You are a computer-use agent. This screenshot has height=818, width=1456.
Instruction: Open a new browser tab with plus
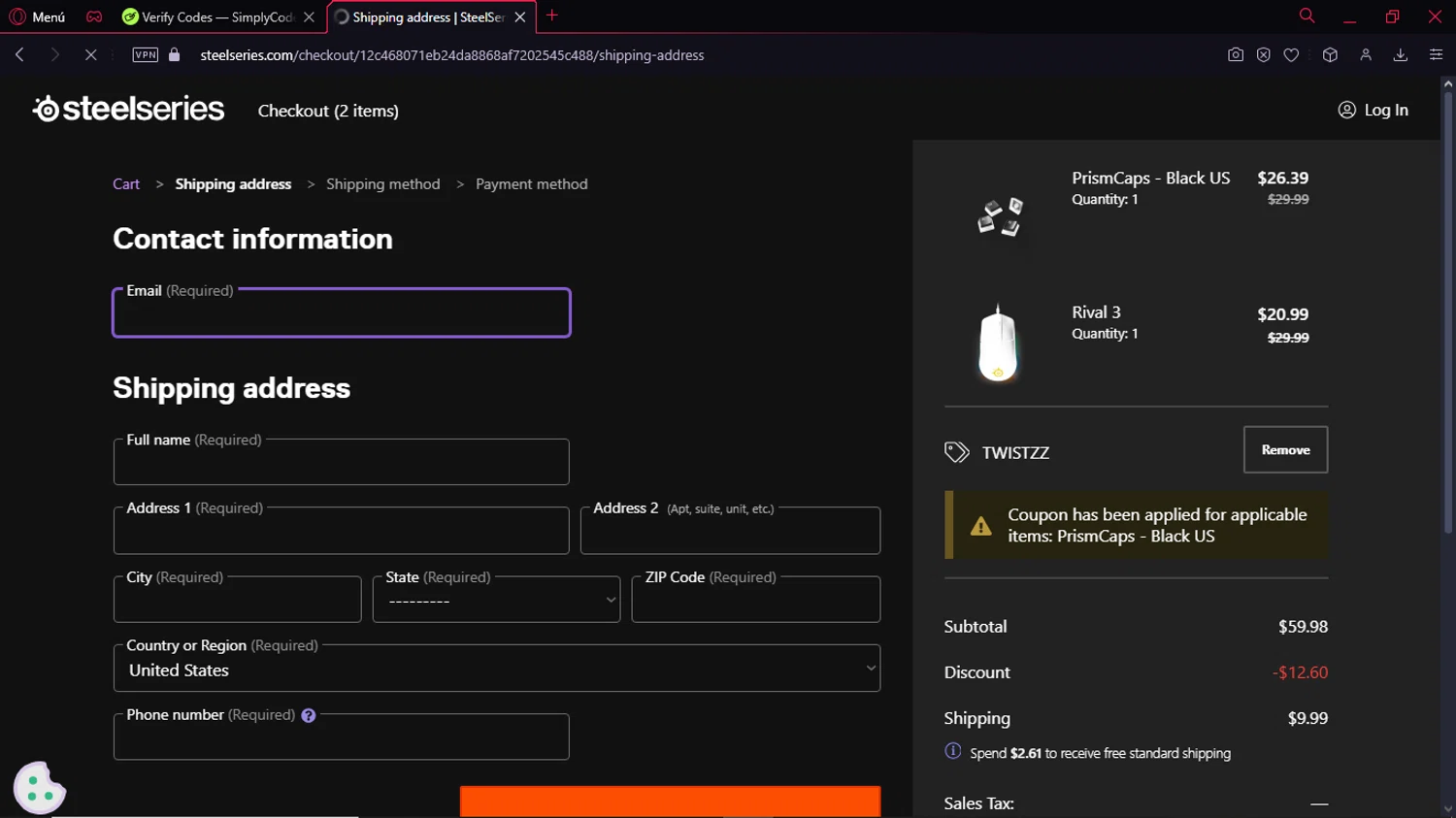point(552,16)
